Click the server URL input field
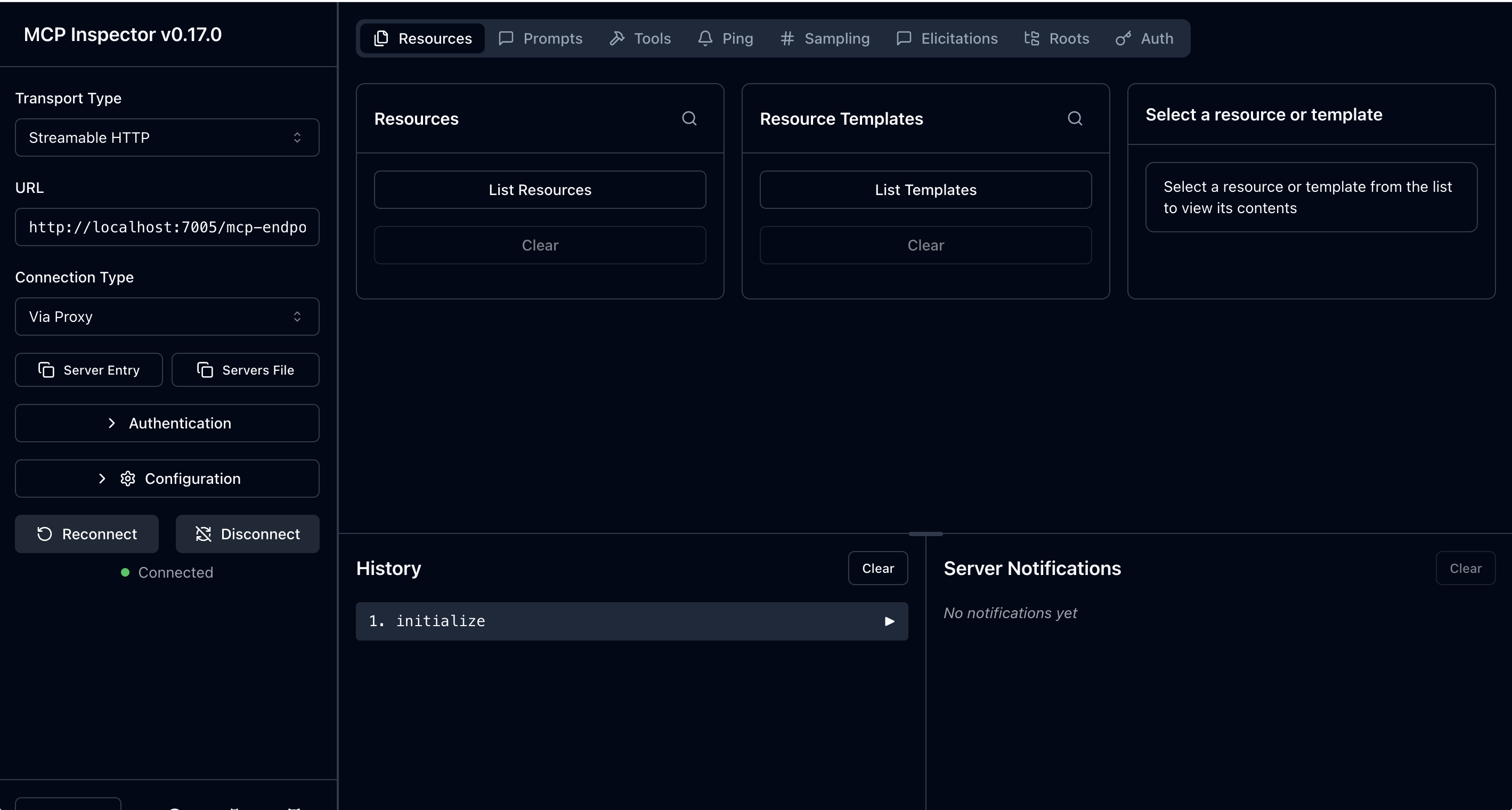The image size is (1512, 810). 167,227
